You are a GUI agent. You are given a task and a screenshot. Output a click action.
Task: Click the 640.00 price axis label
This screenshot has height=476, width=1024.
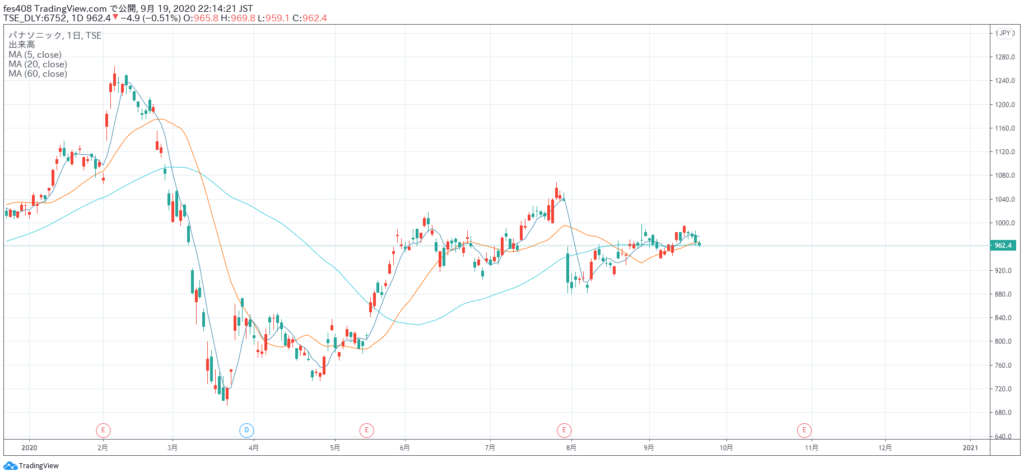[1002, 436]
